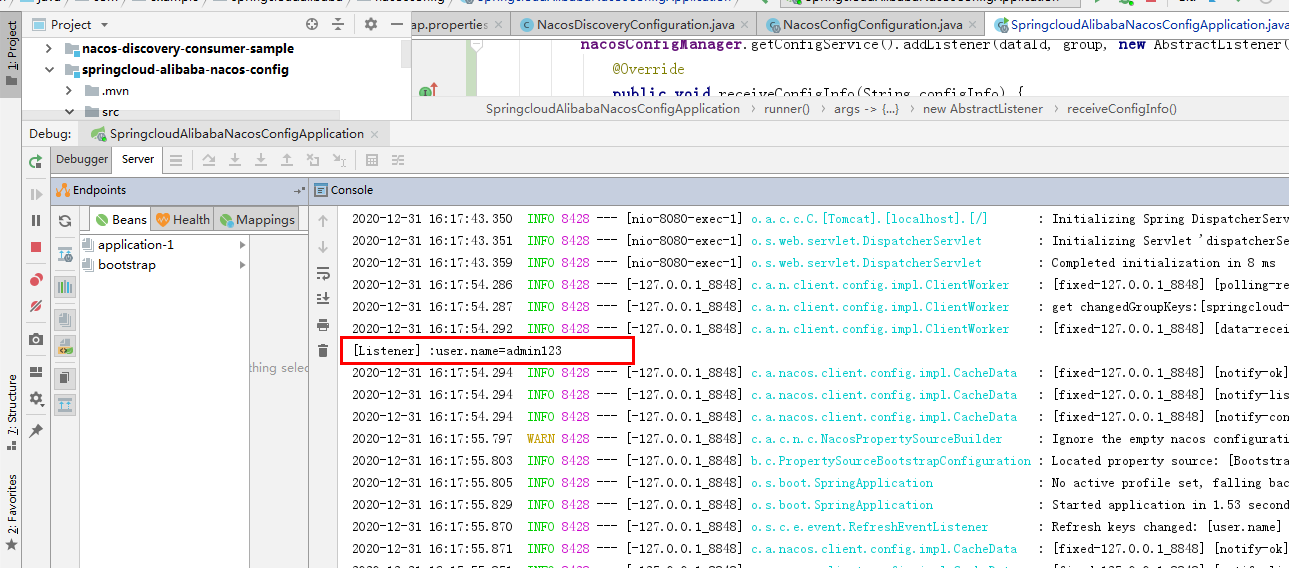Open the View Breakpoints icon
Screen dimensions: 1289x568
click(36, 280)
